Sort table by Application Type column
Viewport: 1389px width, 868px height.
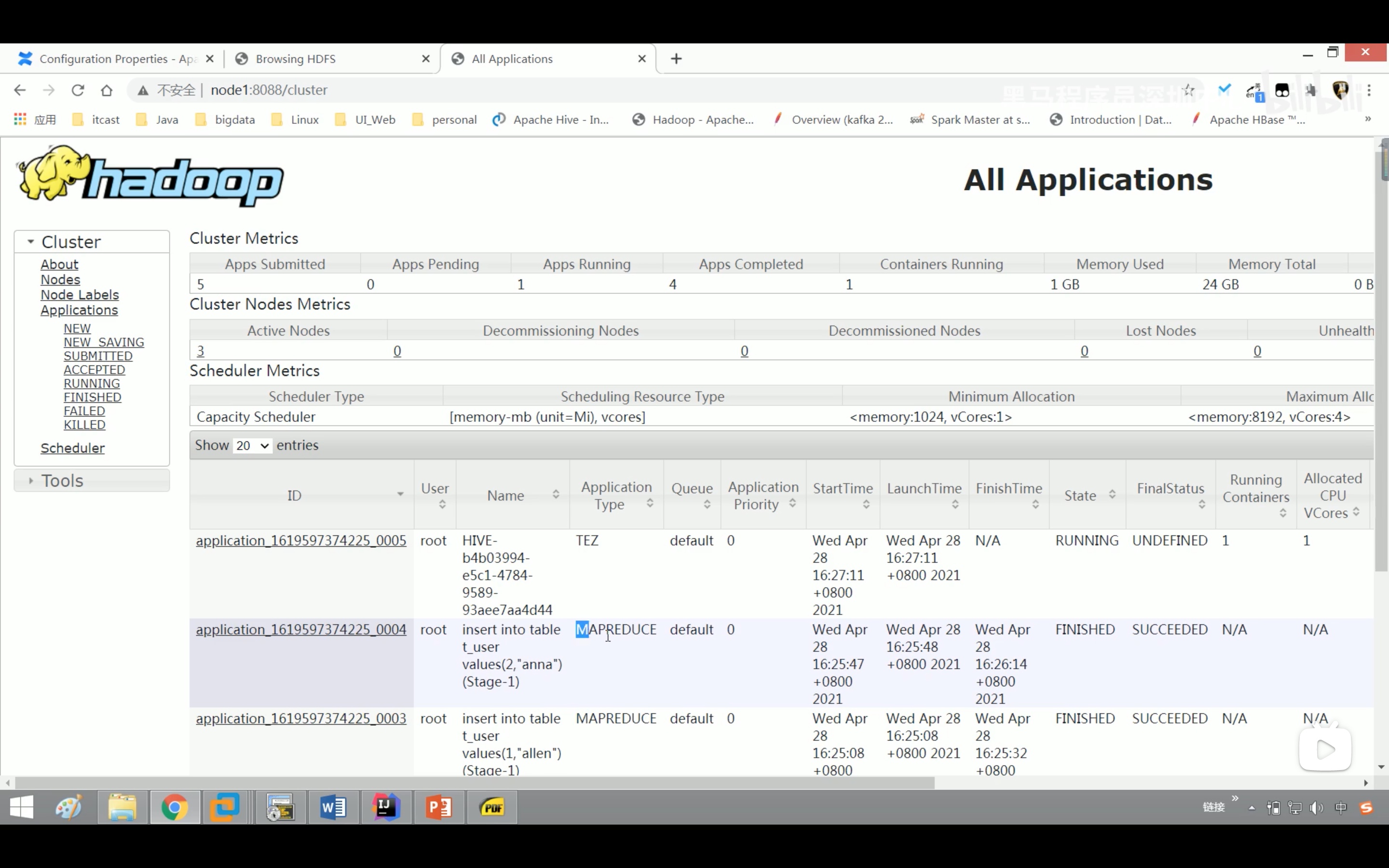(616, 495)
